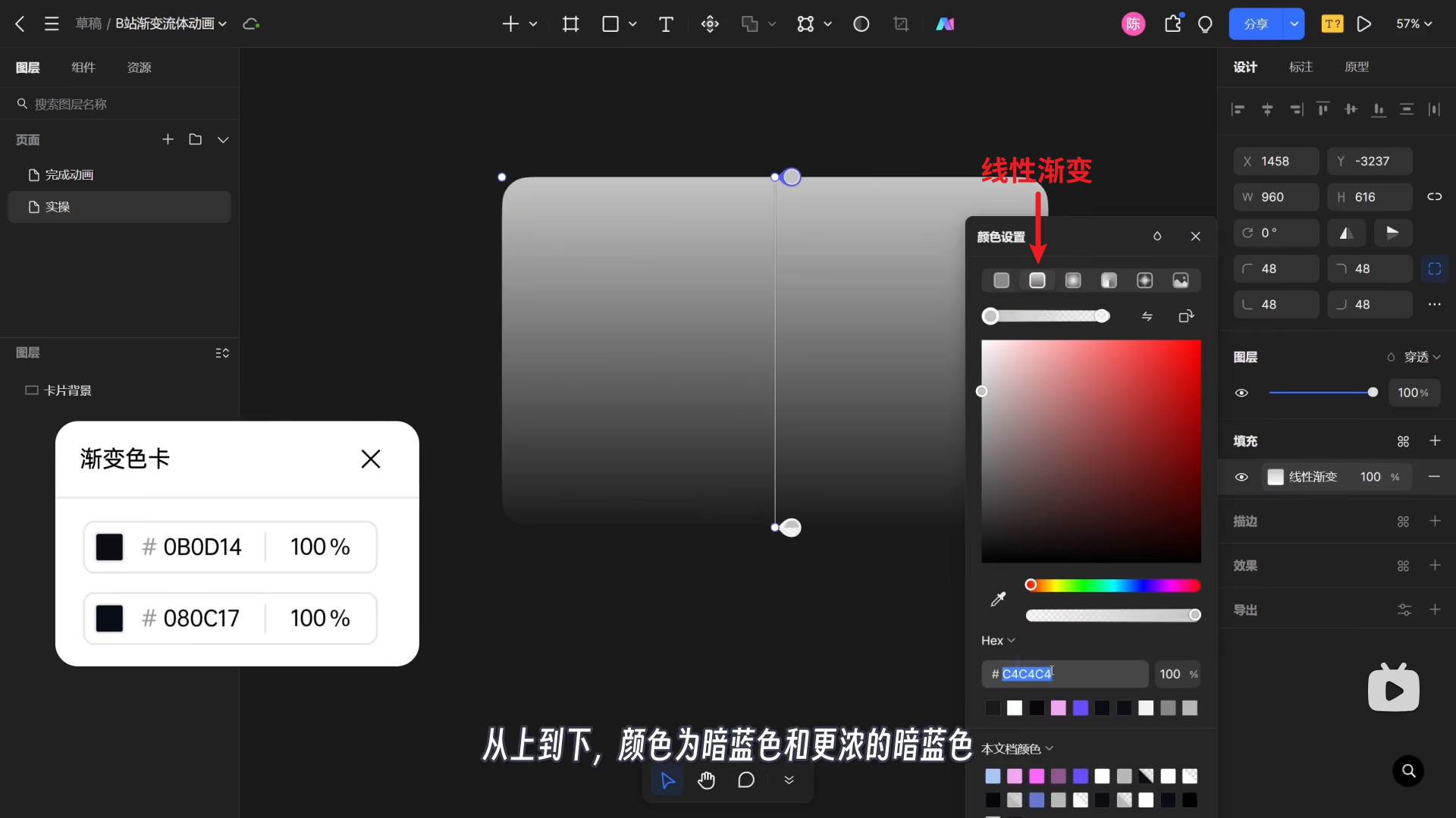Select image fill type

pos(1181,281)
